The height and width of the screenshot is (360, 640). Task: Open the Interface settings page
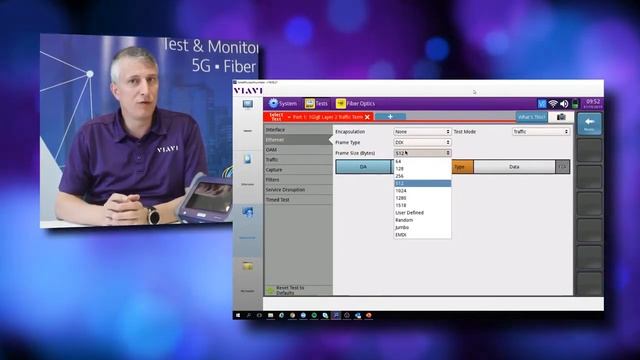click(298, 129)
